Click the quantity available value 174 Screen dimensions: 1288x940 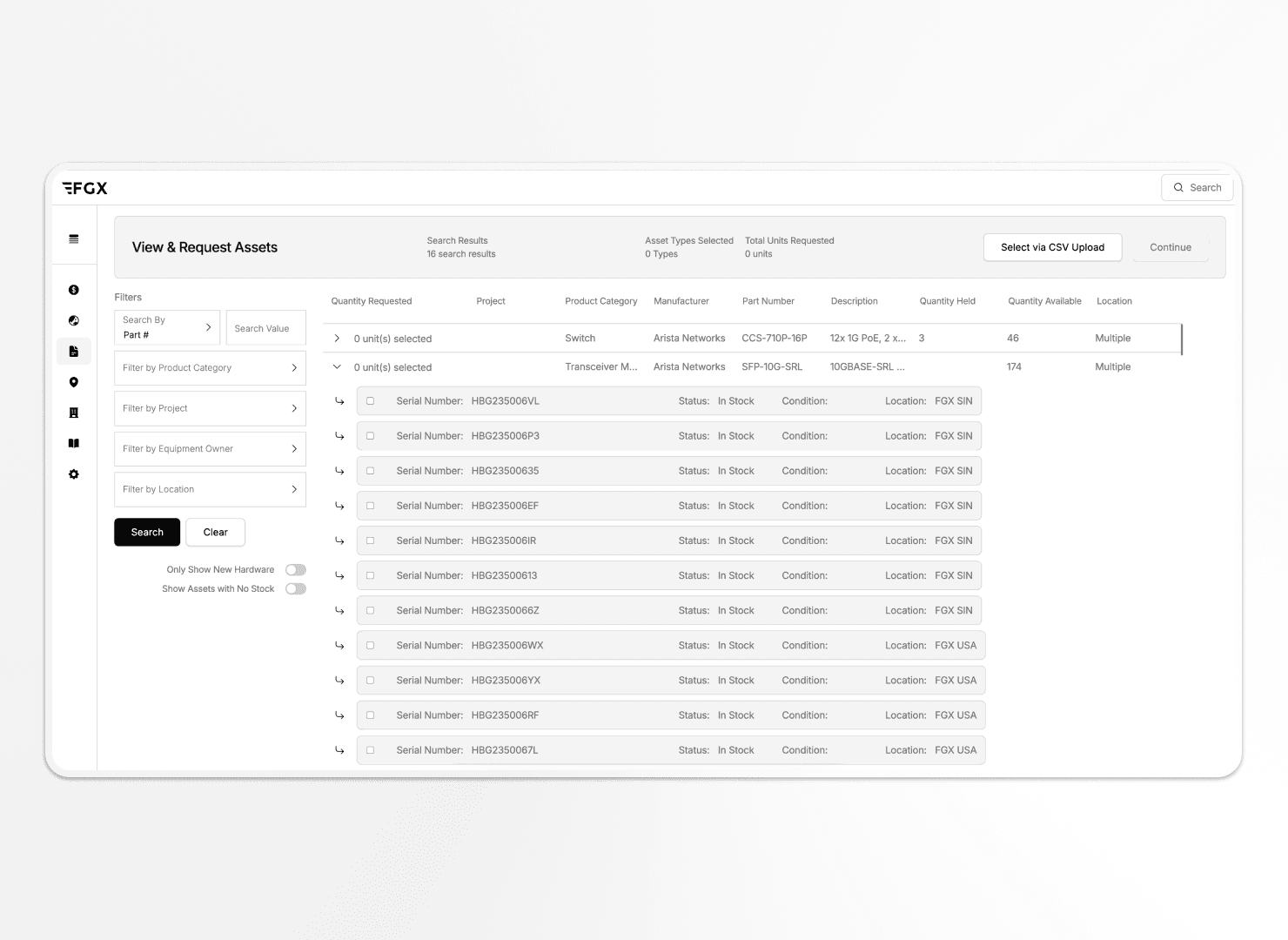1015,366
